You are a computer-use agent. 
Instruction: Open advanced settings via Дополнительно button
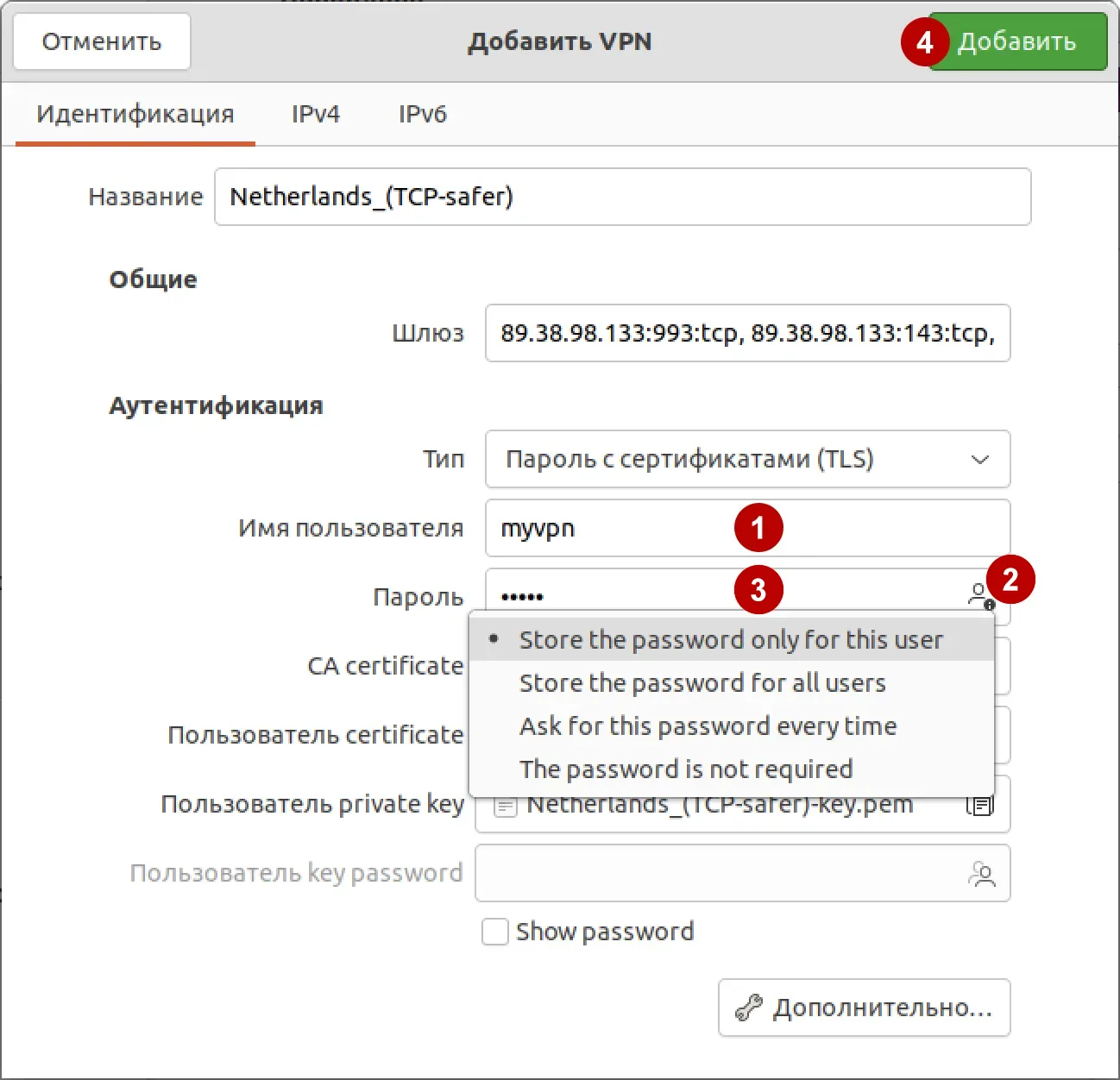coord(863,1007)
